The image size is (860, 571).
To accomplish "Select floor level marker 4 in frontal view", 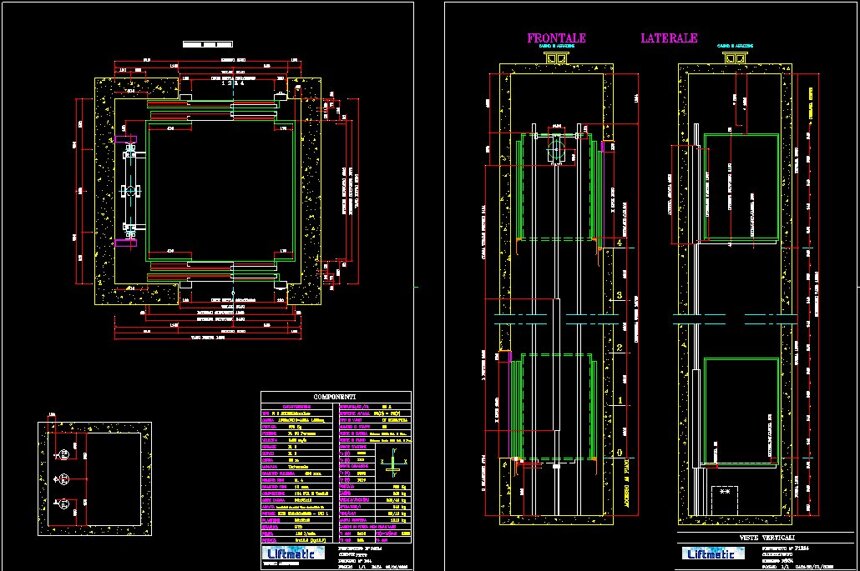I will (x=620, y=243).
